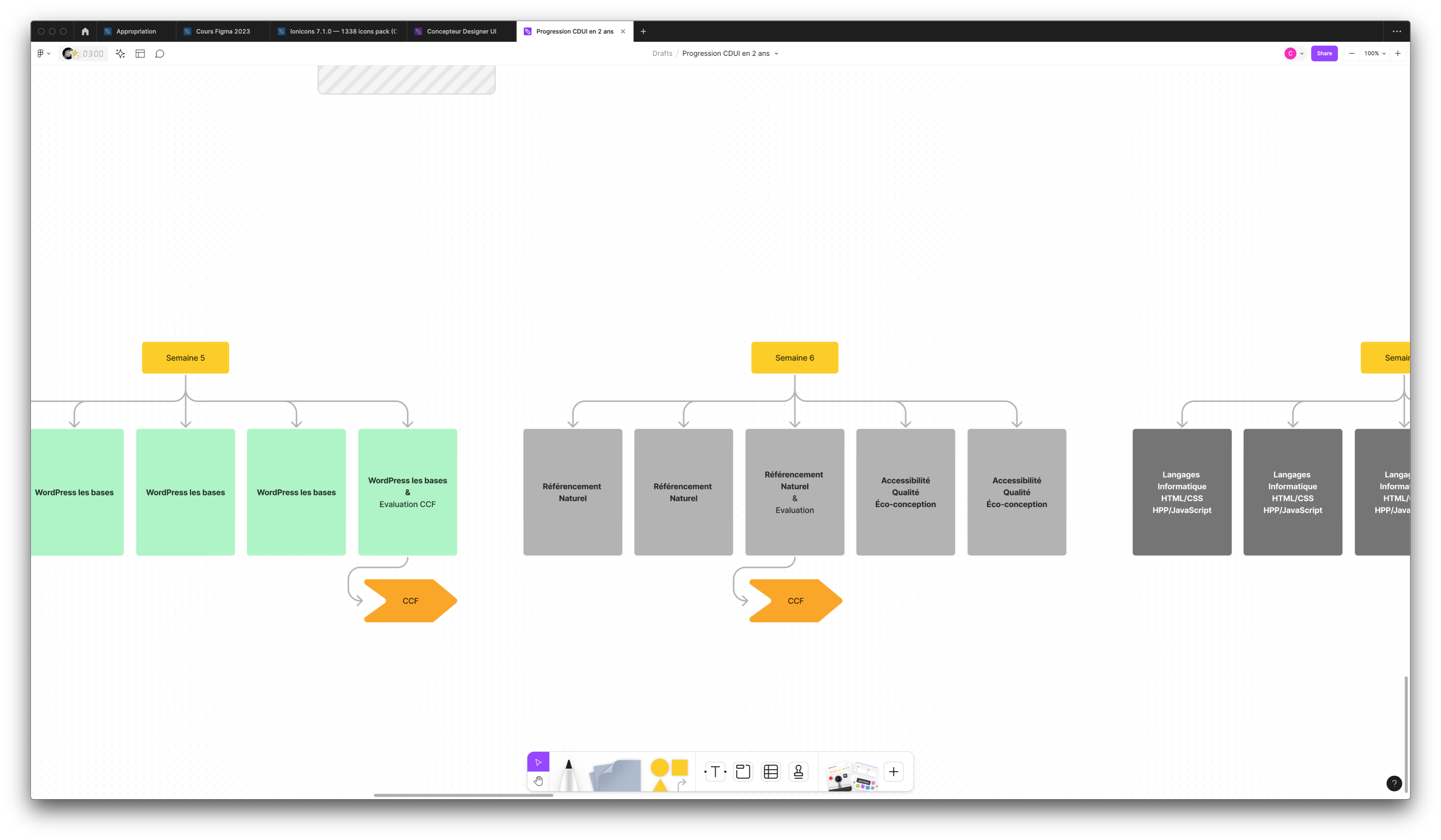Insert a table with Table tool
Screen dimensions: 1441x840
click(771, 772)
